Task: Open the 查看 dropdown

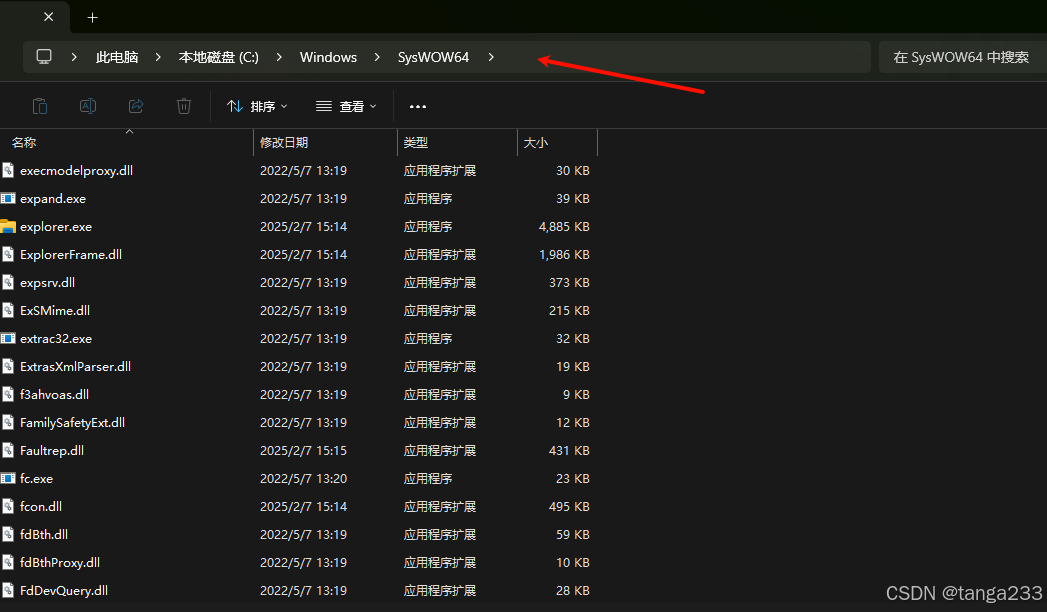Action: pyautogui.click(x=345, y=105)
